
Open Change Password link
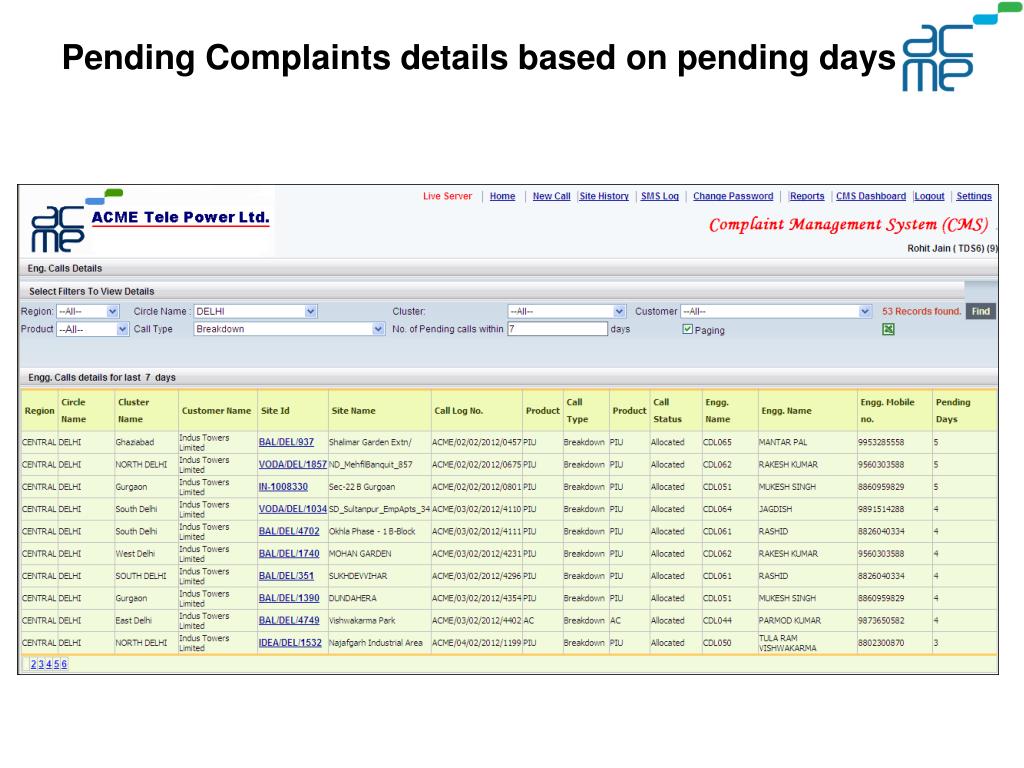[733, 196]
